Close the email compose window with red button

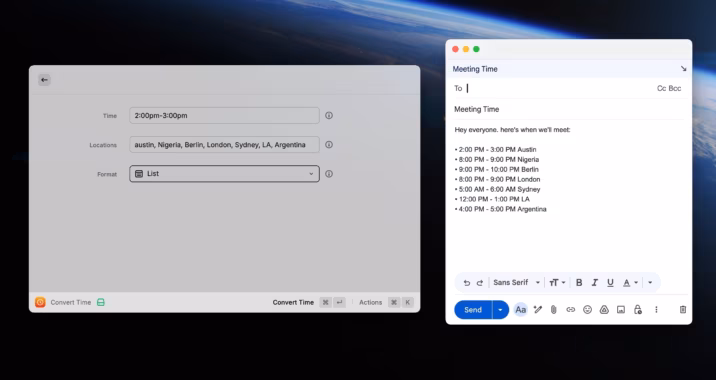[455, 49]
